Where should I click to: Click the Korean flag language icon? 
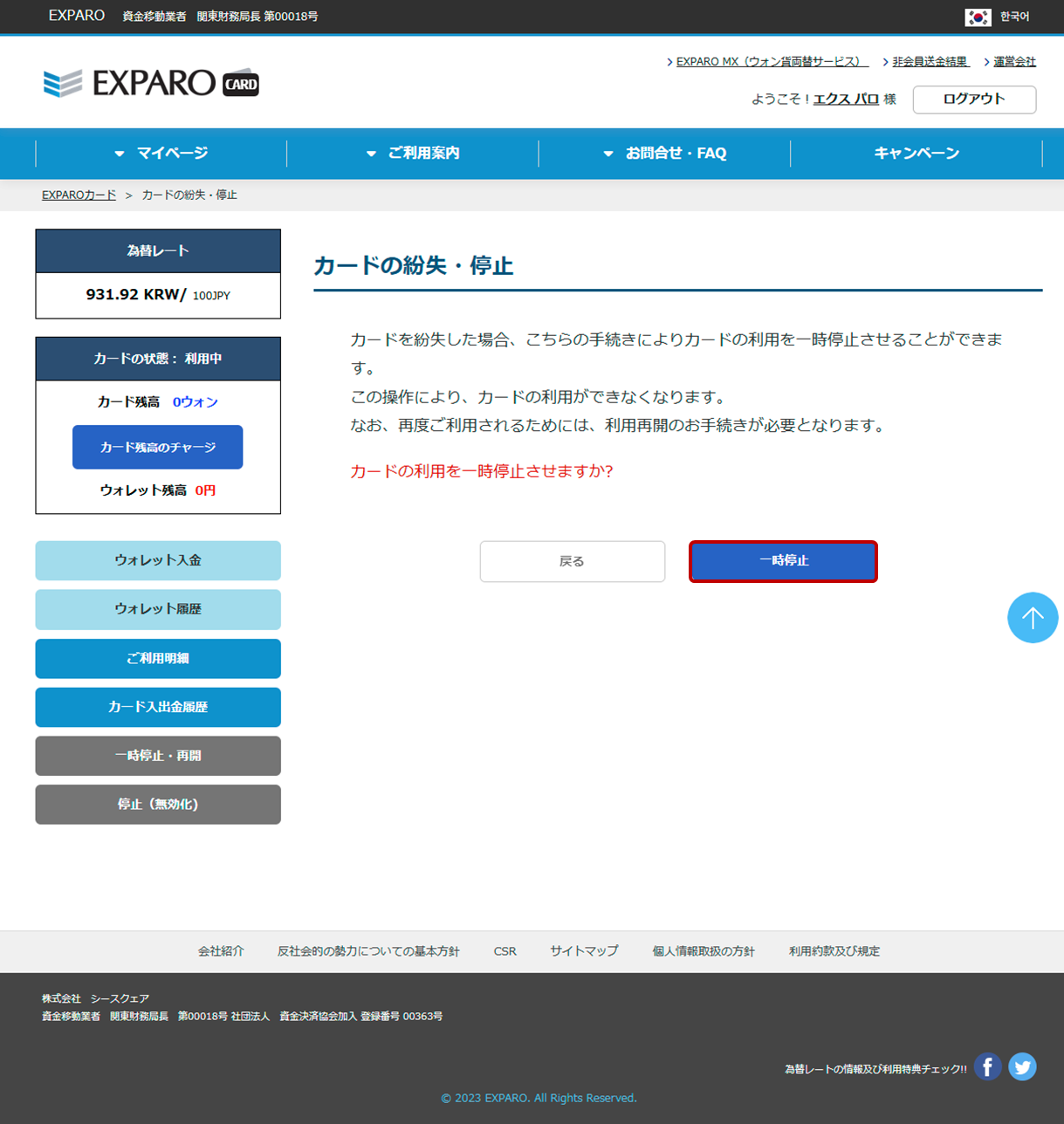click(978, 17)
